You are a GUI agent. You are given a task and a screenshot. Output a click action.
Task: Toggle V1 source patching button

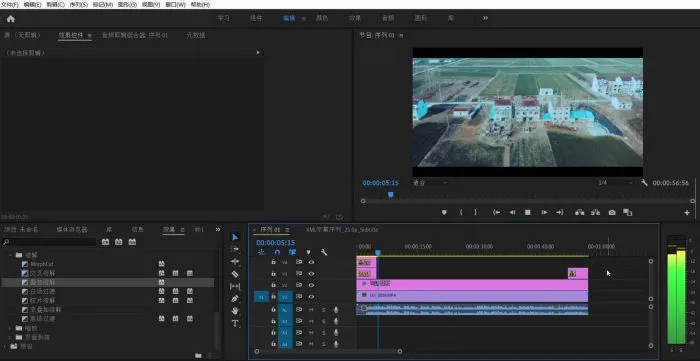(261, 296)
